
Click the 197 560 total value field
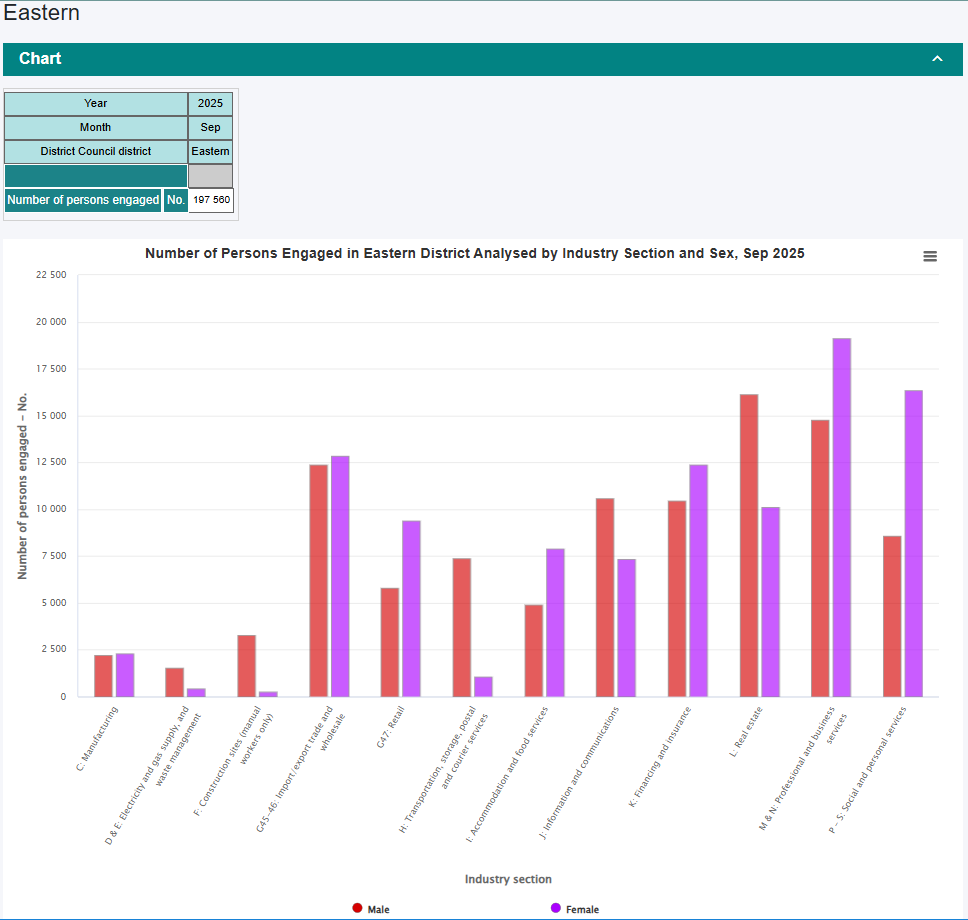210,200
